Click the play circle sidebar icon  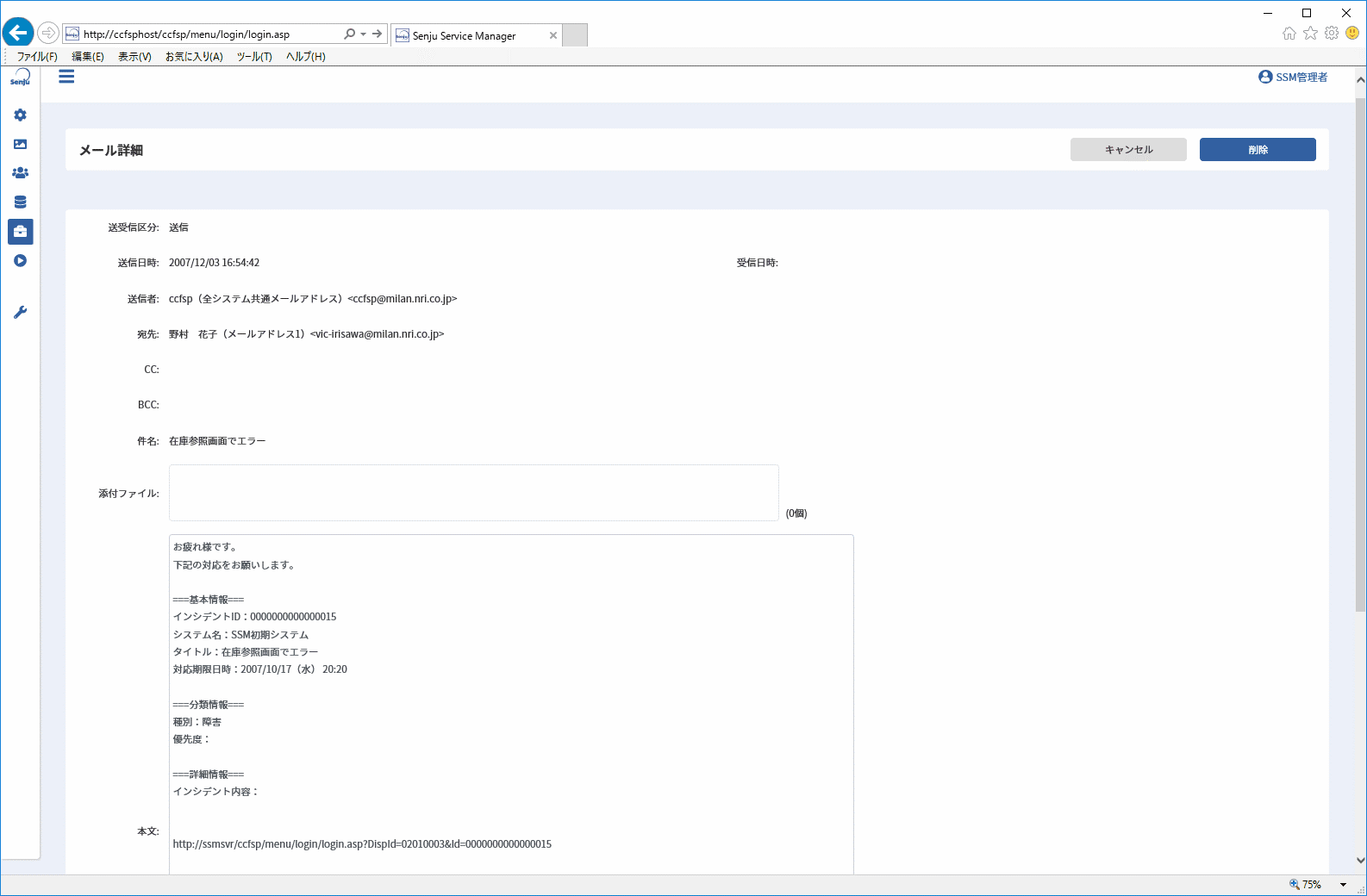pyautogui.click(x=20, y=260)
